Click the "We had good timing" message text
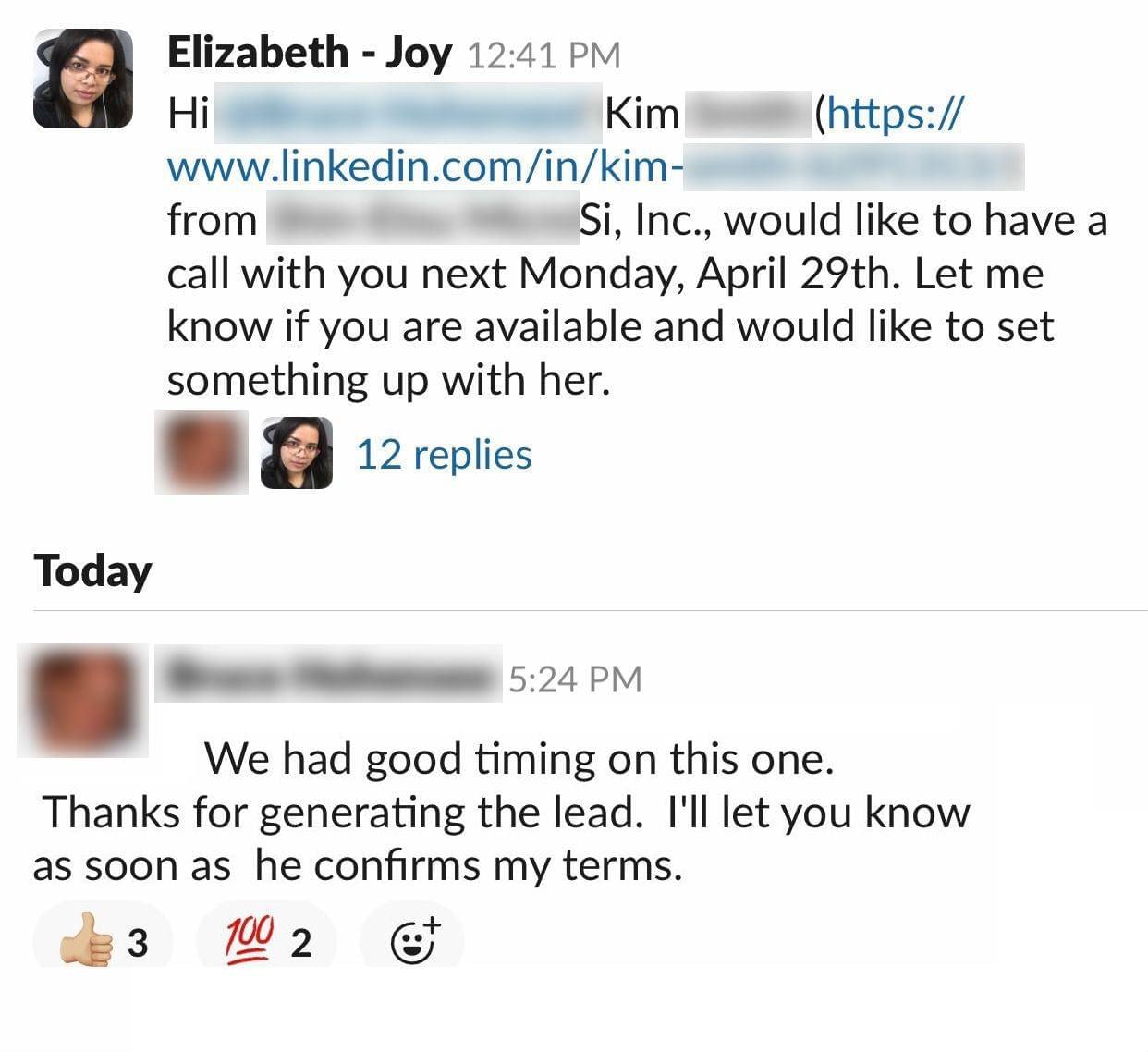1148x1052 pixels. point(519,760)
